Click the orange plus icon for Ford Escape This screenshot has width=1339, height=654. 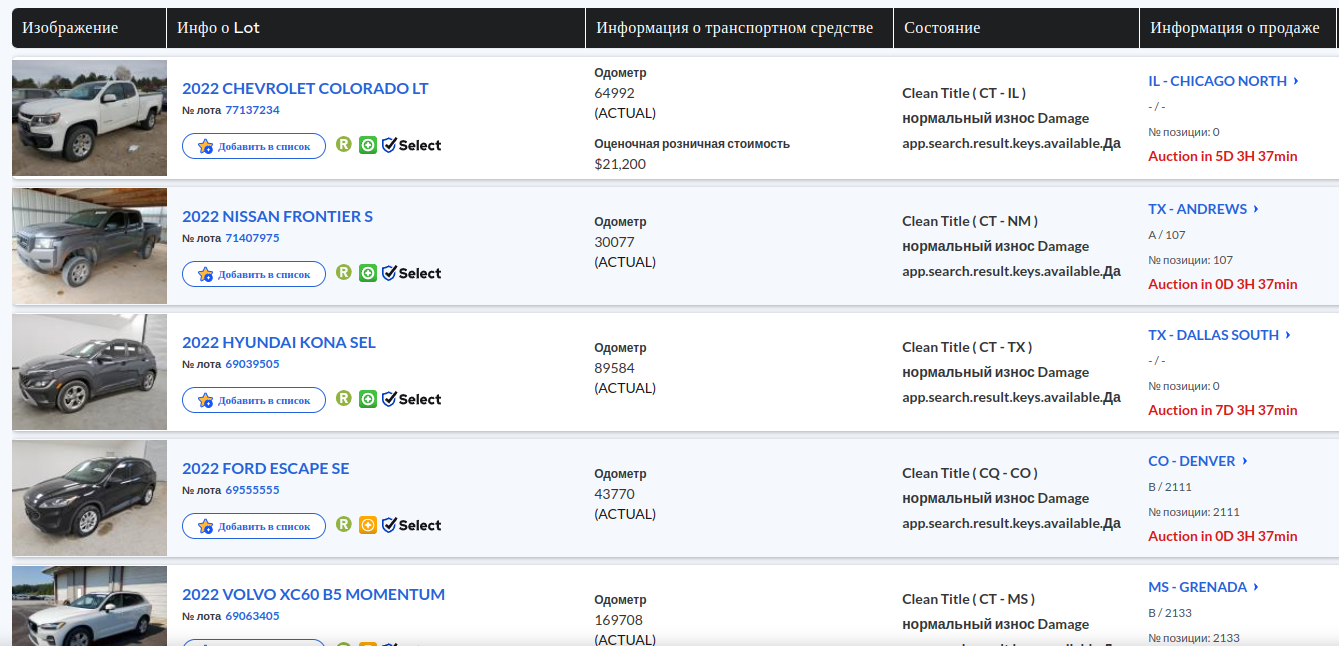click(x=368, y=525)
